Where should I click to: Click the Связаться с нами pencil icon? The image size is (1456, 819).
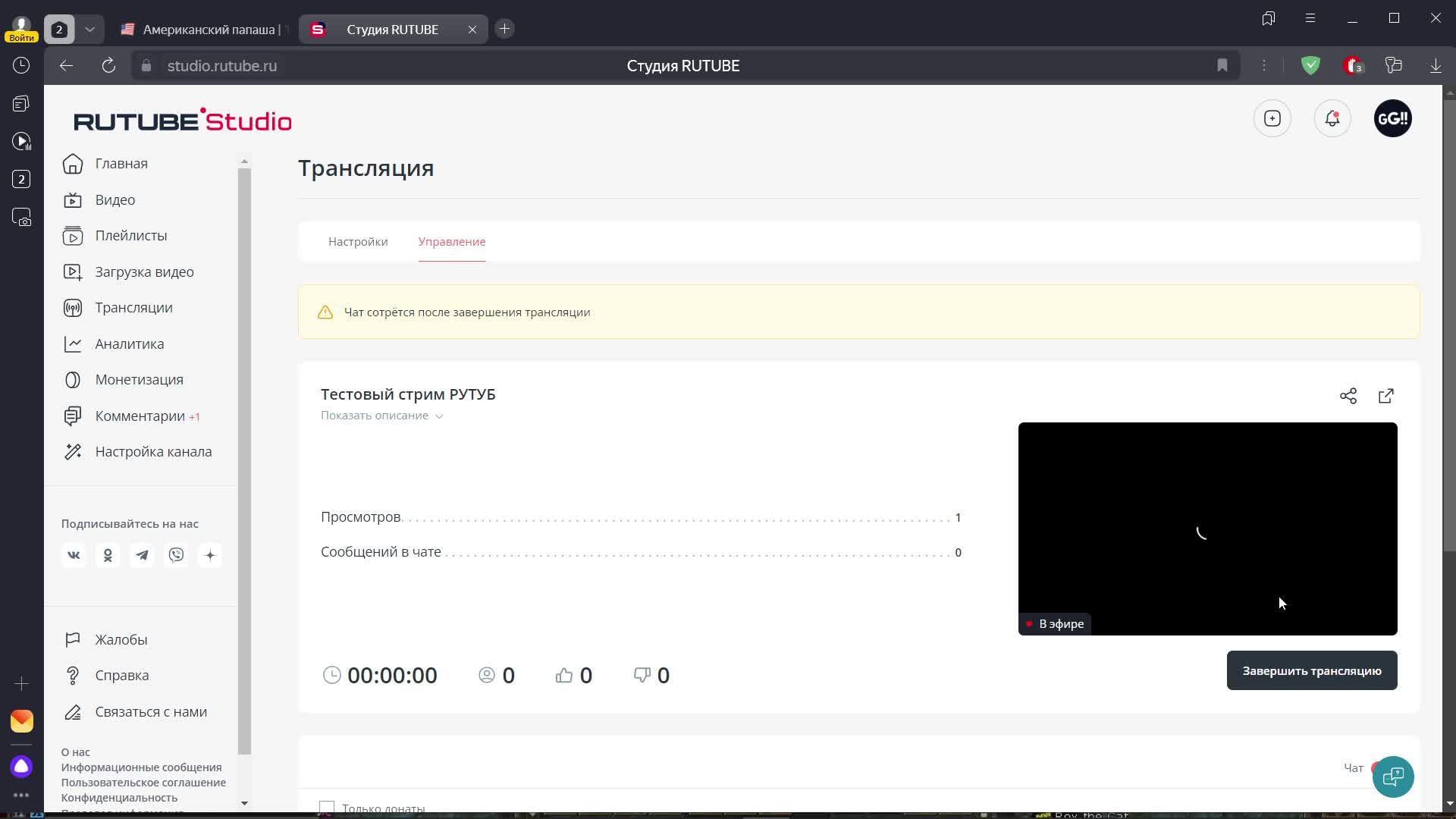[73, 712]
